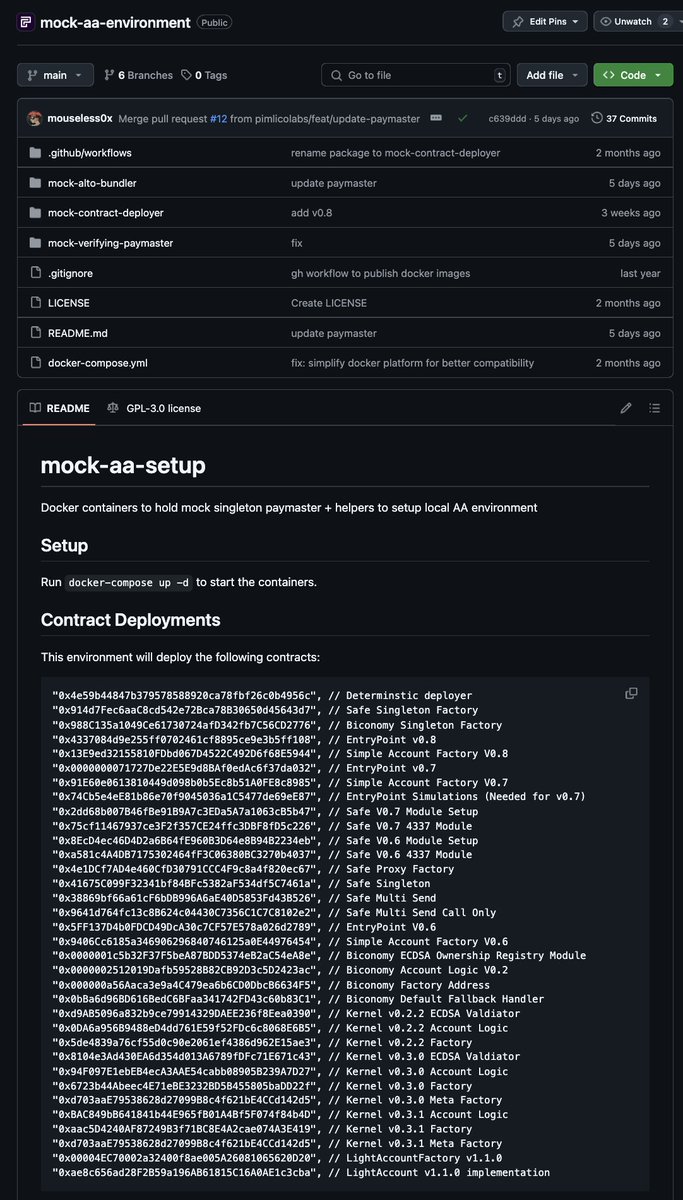Viewport: 683px width, 1200px height.
Task: Open the .gitignore file
Action: [70, 273]
